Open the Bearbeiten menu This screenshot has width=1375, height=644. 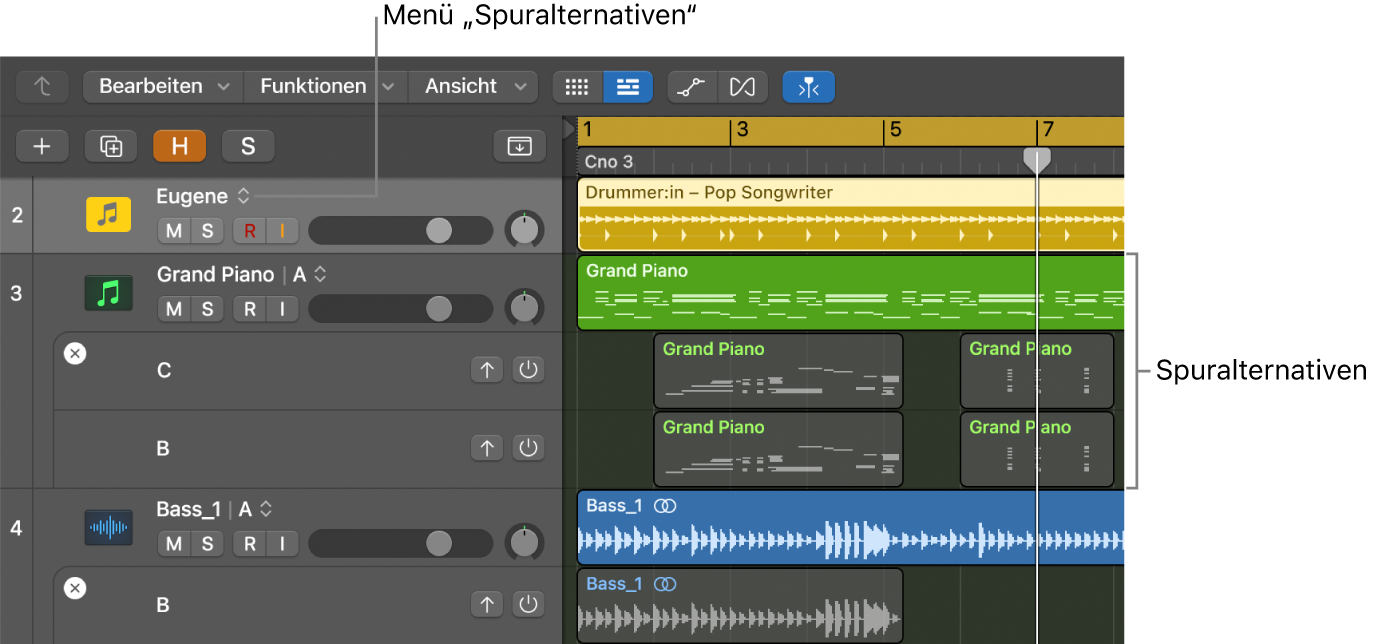[x=164, y=87]
